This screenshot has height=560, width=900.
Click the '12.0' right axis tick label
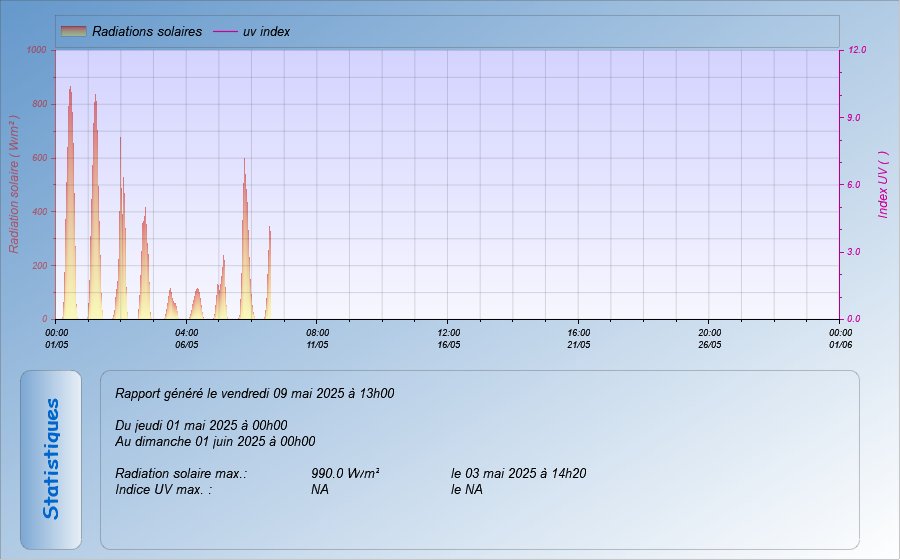coord(857,50)
